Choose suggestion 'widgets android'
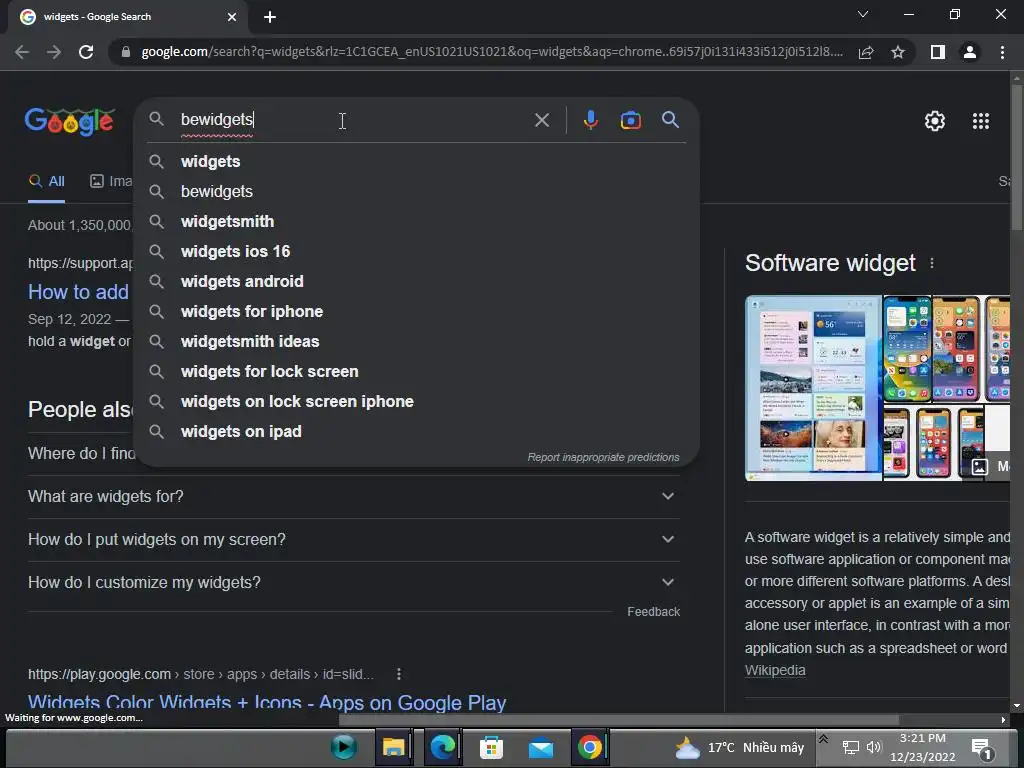Image resolution: width=1024 pixels, height=768 pixels. pyautogui.click(x=416, y=281)
